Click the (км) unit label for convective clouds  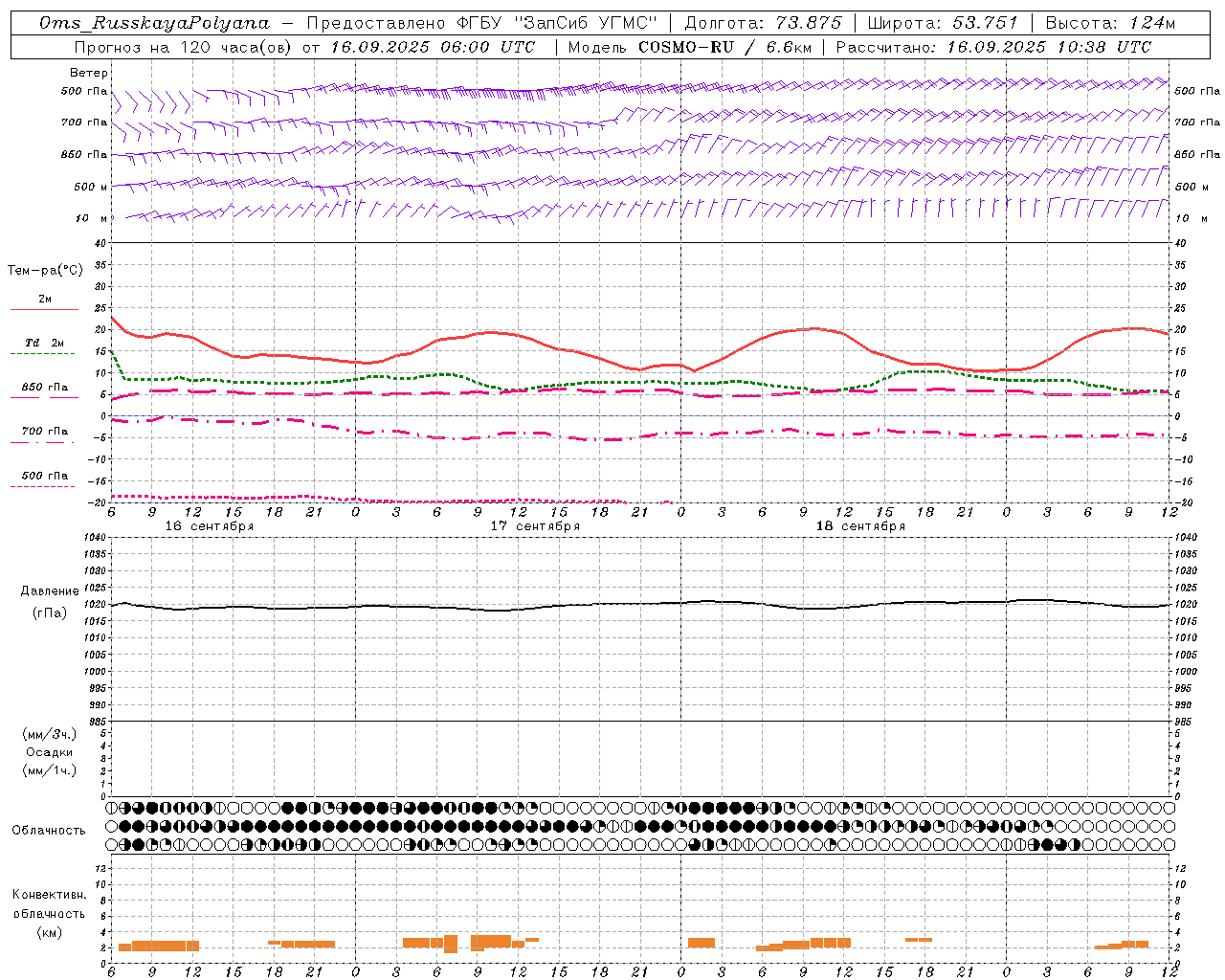coord(49,932)
